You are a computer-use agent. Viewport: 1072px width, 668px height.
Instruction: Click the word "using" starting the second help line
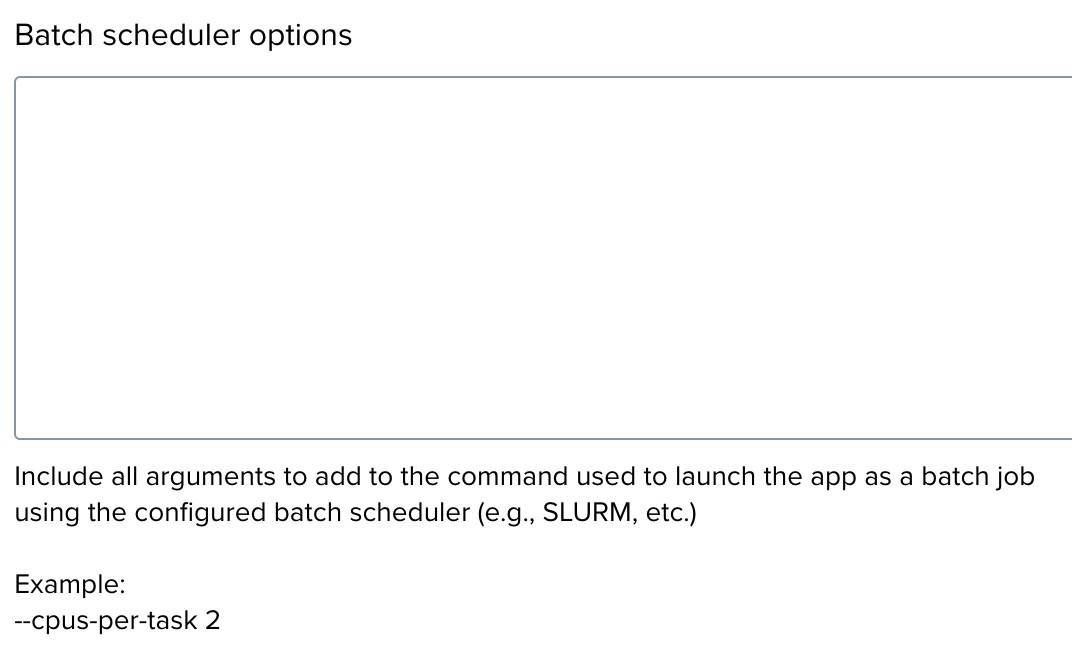coord(39,514)
